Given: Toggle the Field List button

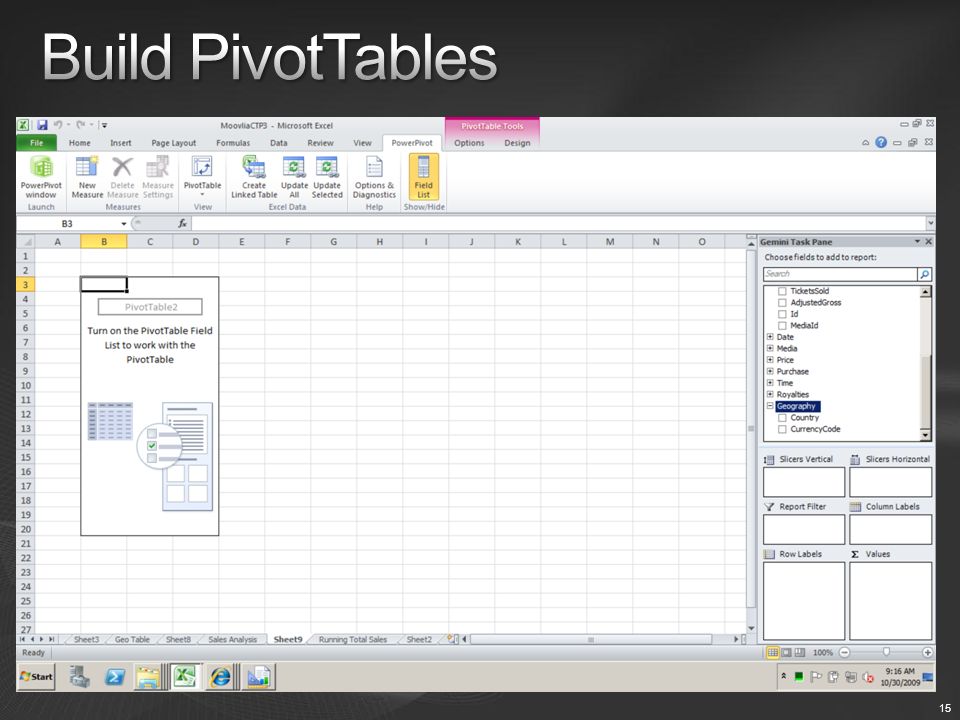Looking at the screenshot, I should 424,176.
